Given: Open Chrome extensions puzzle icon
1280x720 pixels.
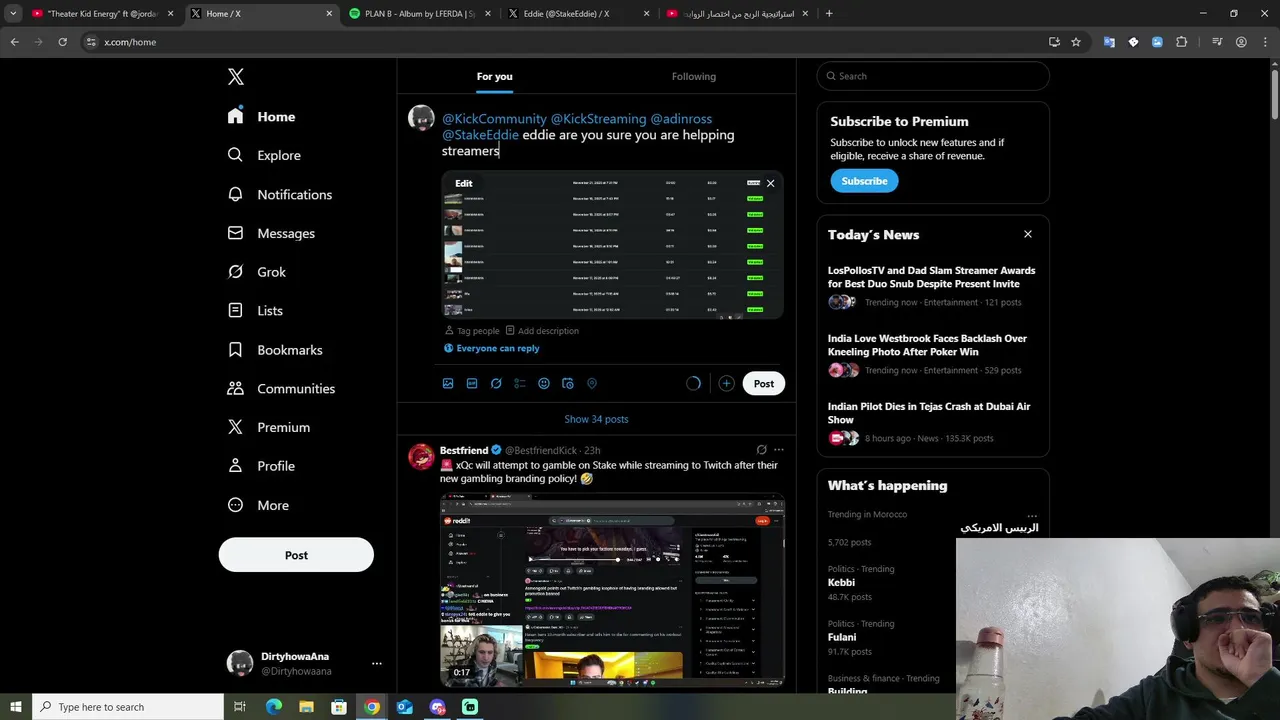Looking at the screenshot, I should 1182,42.
